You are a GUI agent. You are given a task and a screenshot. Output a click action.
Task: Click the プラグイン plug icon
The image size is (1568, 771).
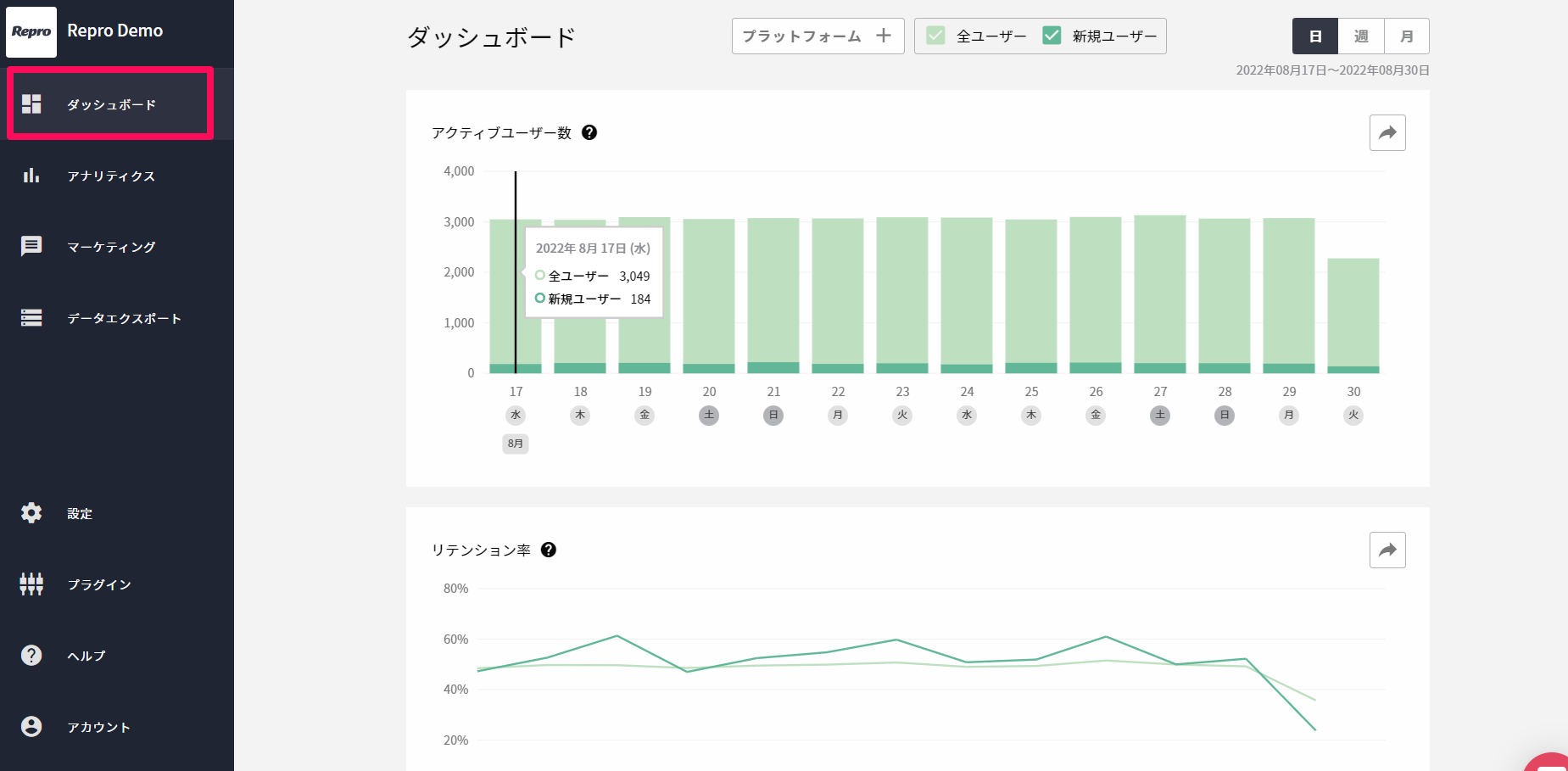click(x=31, y=584)
